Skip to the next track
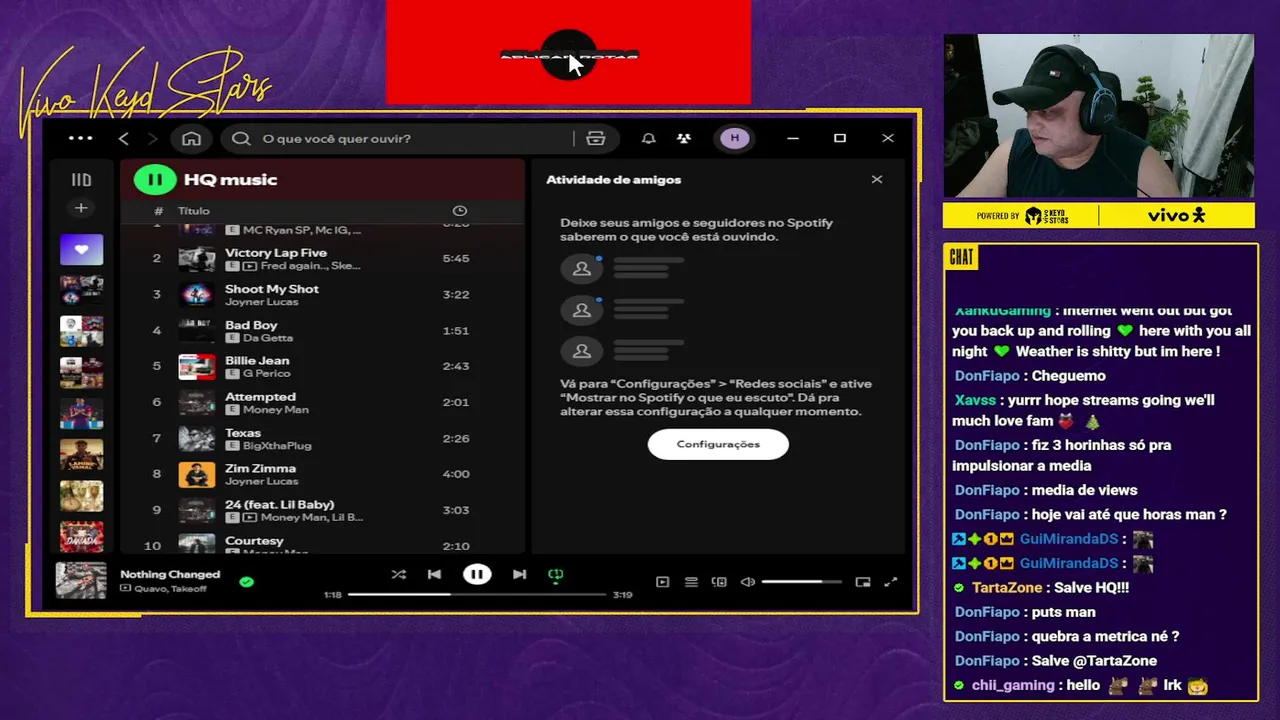The width and height of the screenshot is (1280, 720). [x=519, y=574]
